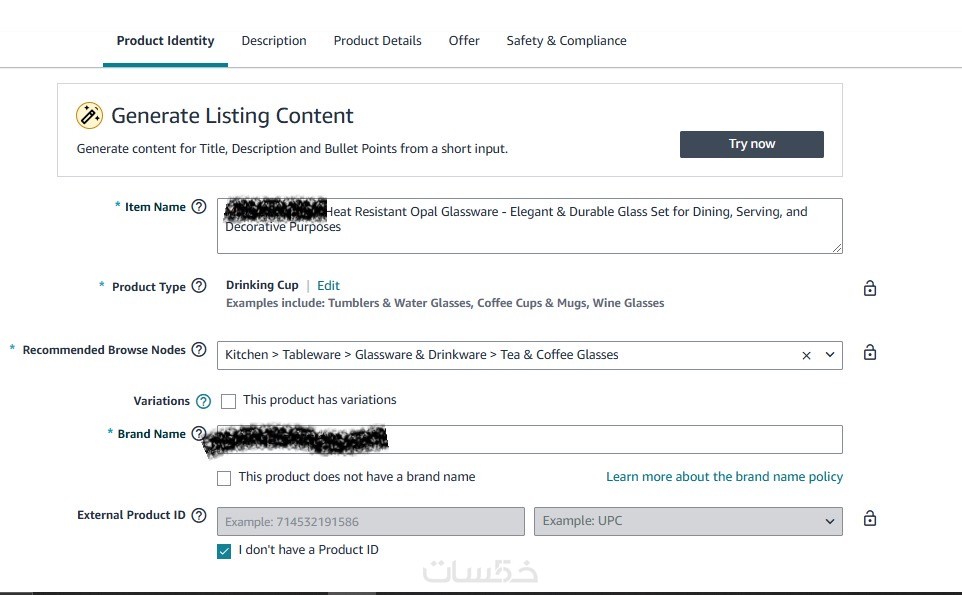The image size is (962, 595).
Task: Open the product ID type dropdown (Example: UPC)
Action: coord(688,521)
